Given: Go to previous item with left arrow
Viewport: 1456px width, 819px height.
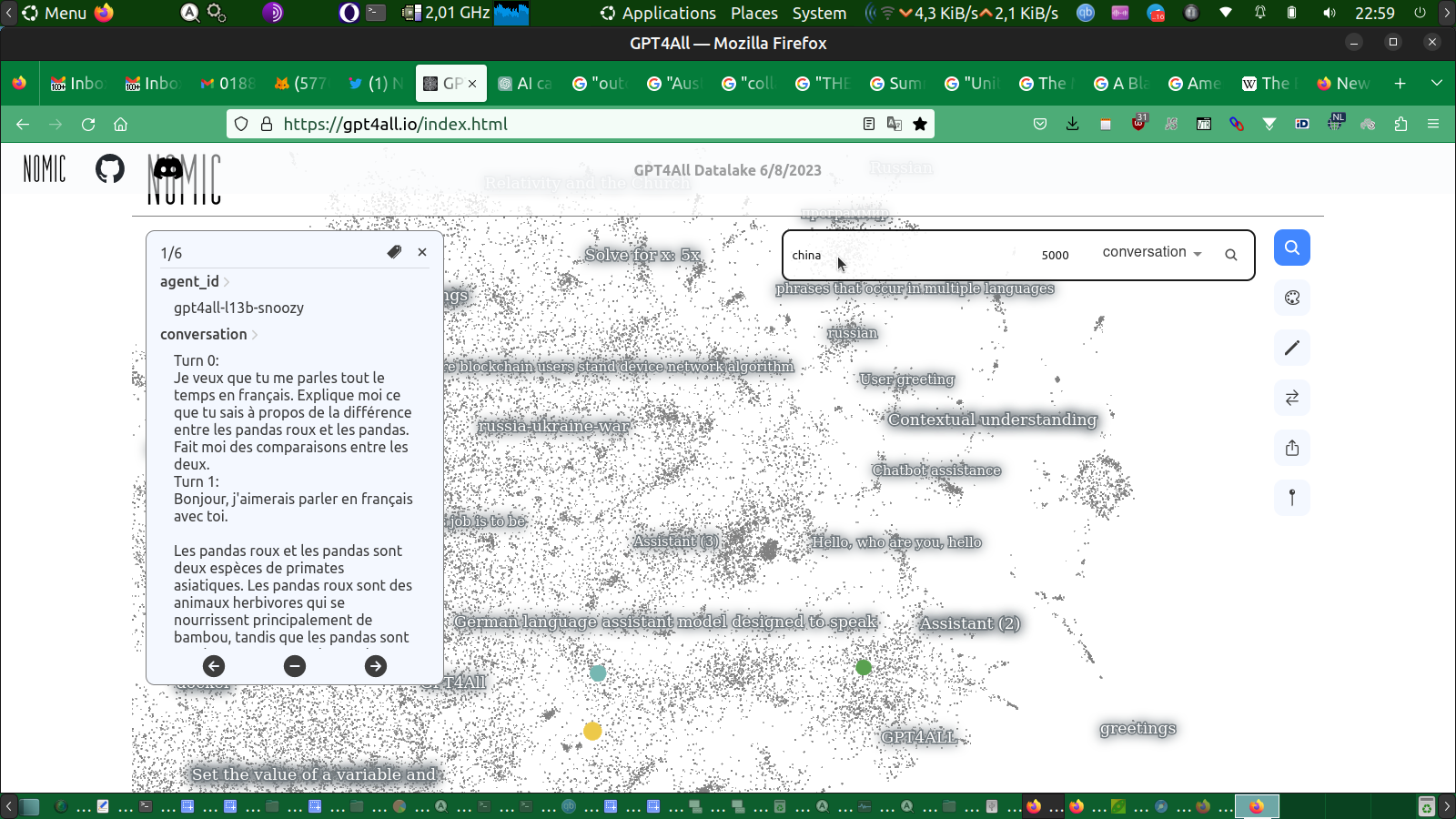Looking at the screenshot, I should click(214, 666).
